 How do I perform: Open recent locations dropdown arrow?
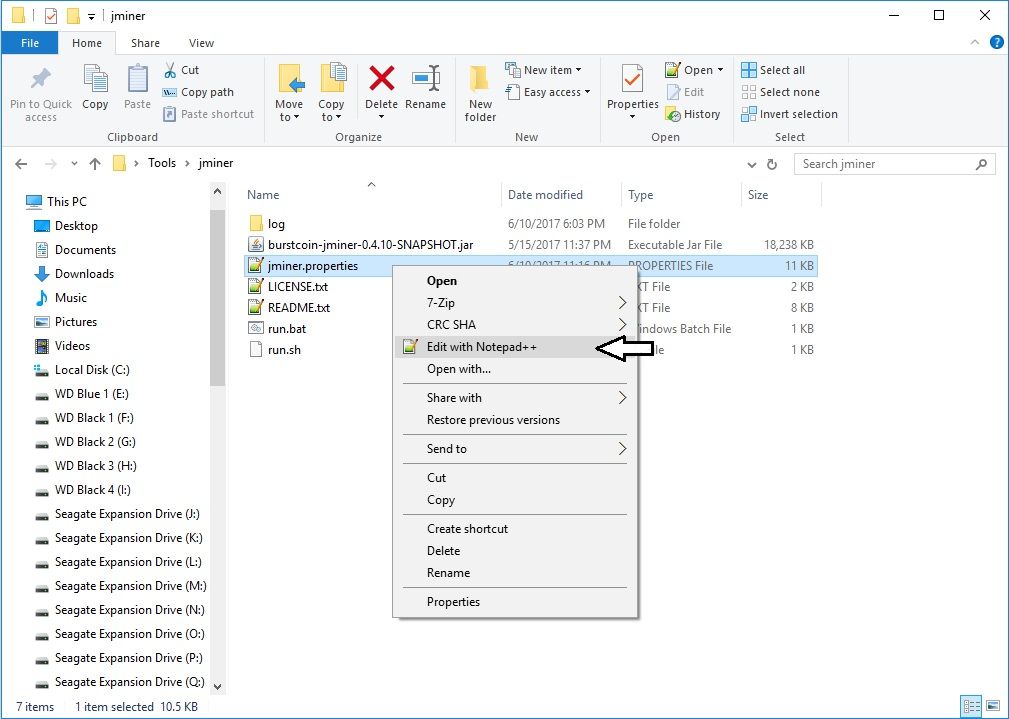coord(75,164)
